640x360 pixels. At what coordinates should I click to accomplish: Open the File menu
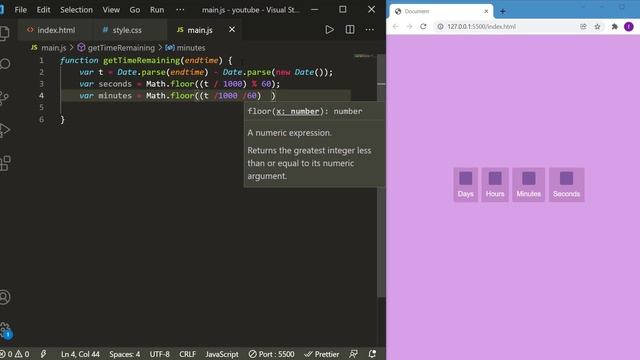pos(20,9)
